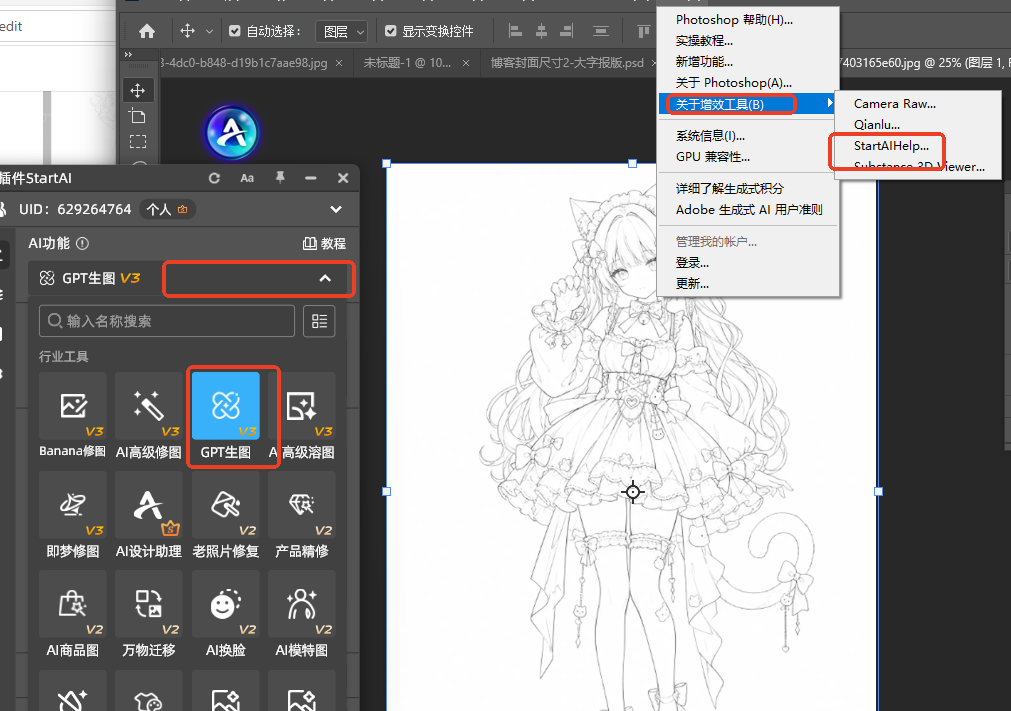
Task: Toggle the 自动选择 checkbox
Action: click(x=235, y=31)
